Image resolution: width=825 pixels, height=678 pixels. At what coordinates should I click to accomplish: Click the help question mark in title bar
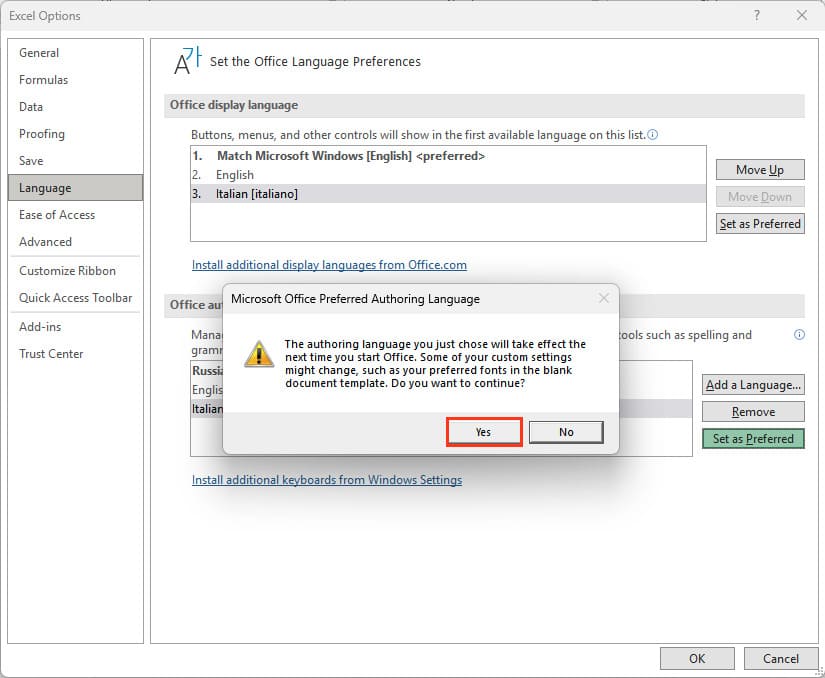(x=756, y=15)
